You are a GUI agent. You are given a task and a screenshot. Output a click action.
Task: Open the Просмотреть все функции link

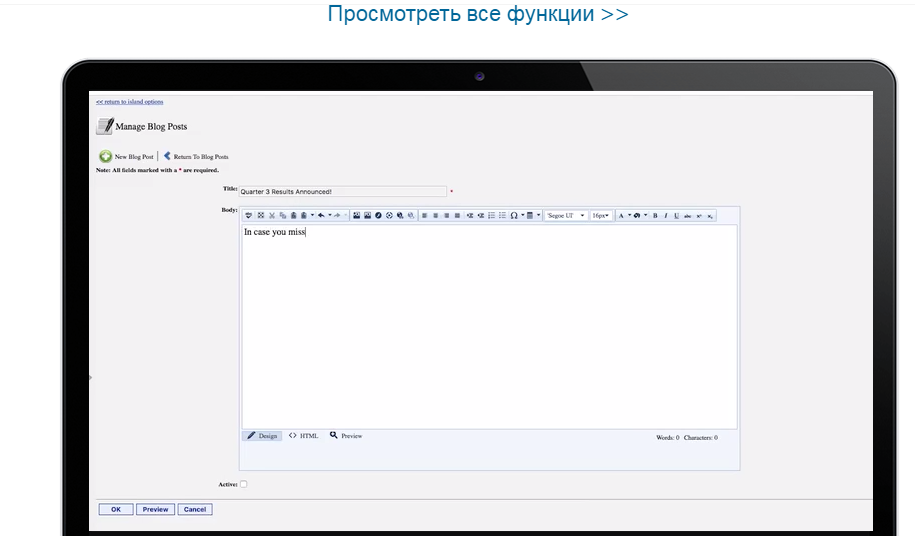pyautogui.click(x=478, y=13)
